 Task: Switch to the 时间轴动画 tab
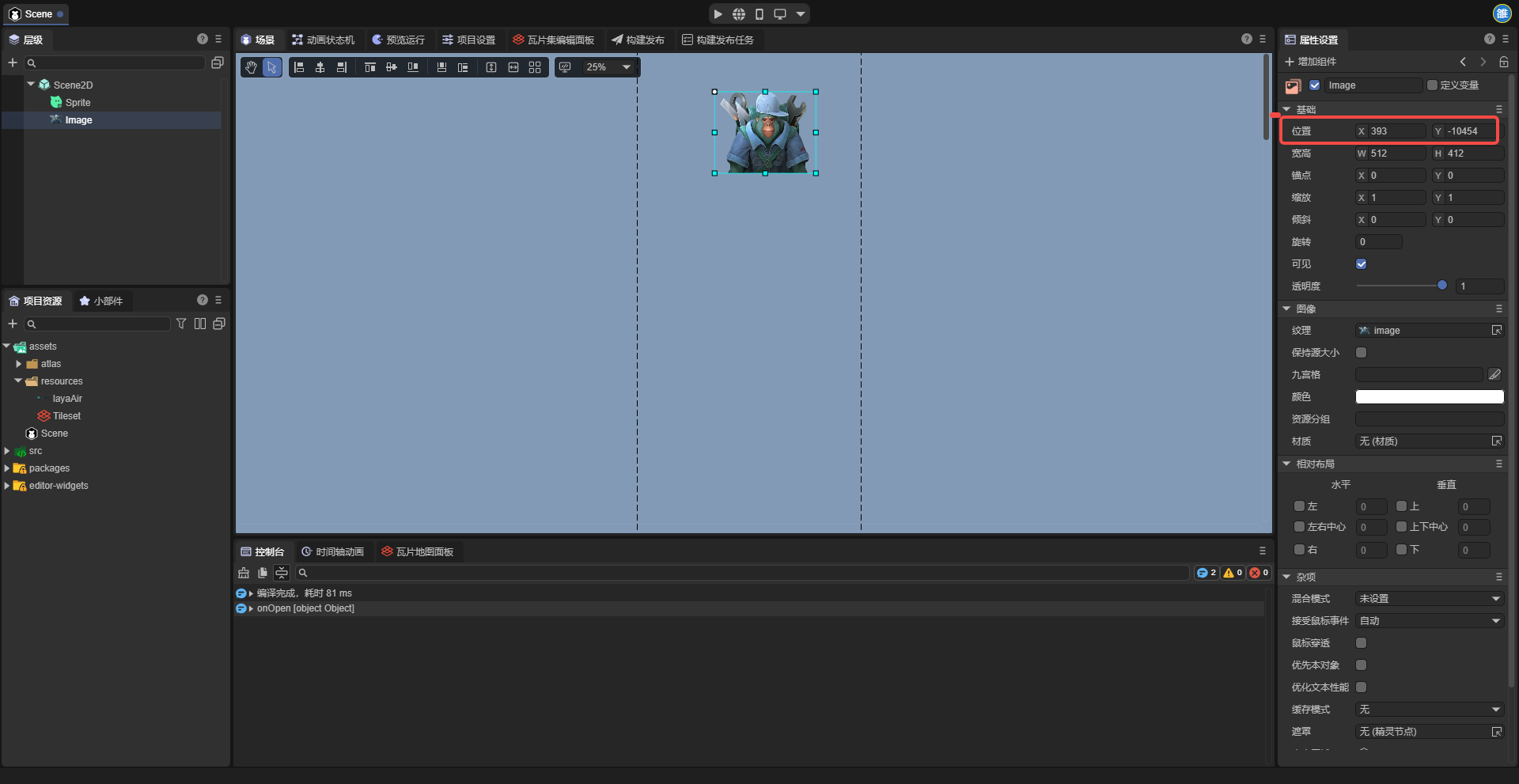[x=332, y=551]
